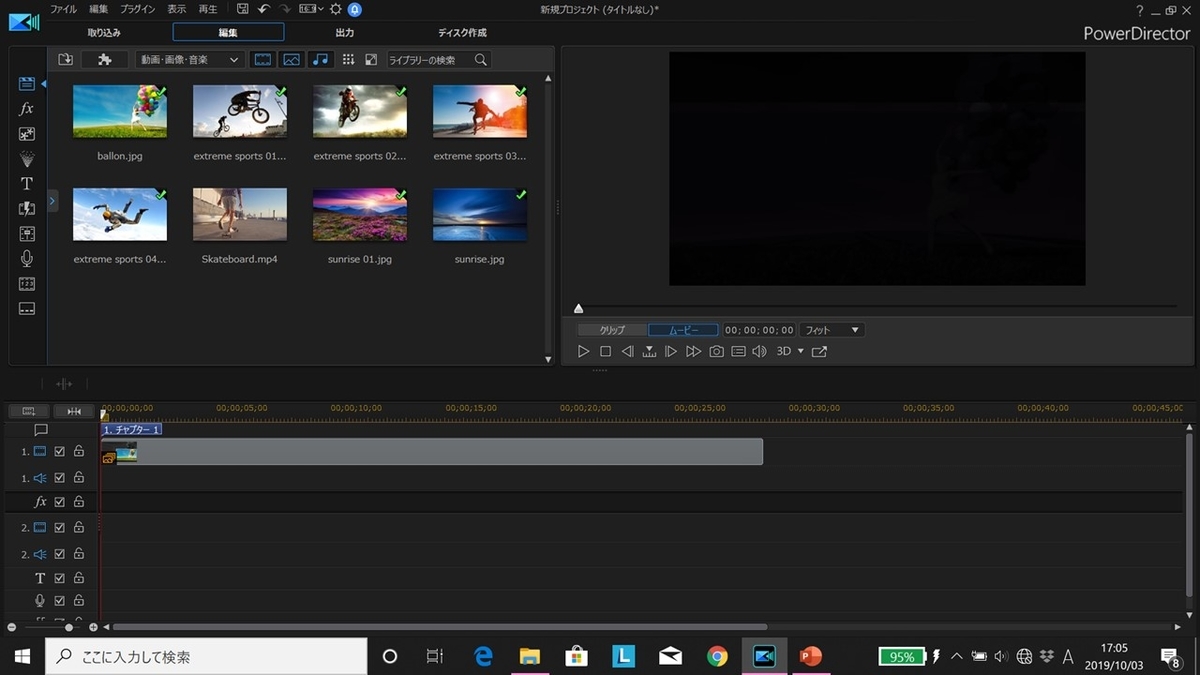
Task: Open the Title Room (T icon) in sidebar
Action: pos(27,184)
